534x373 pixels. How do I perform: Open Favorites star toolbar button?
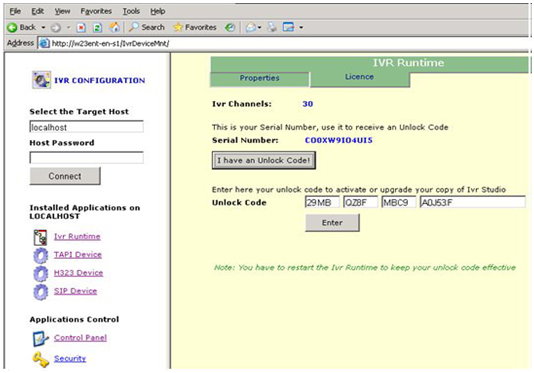point(195,27)
